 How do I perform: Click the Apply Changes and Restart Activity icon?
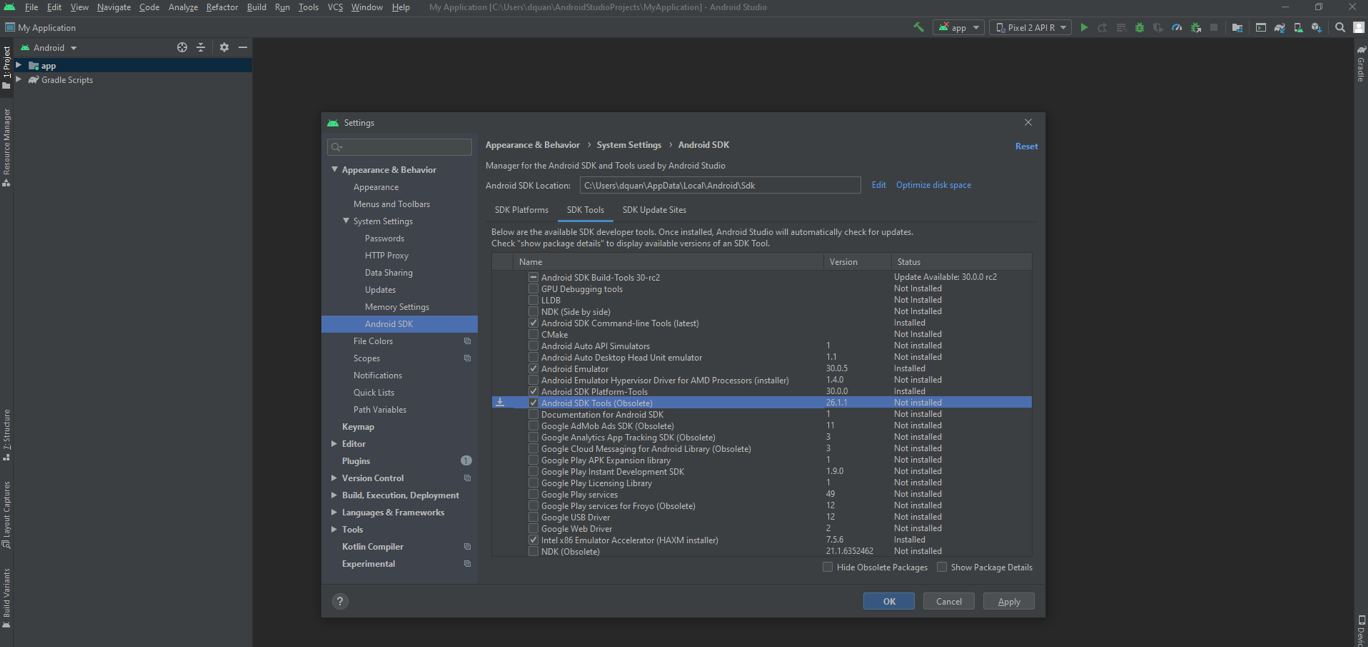(x=1102, y=28)
